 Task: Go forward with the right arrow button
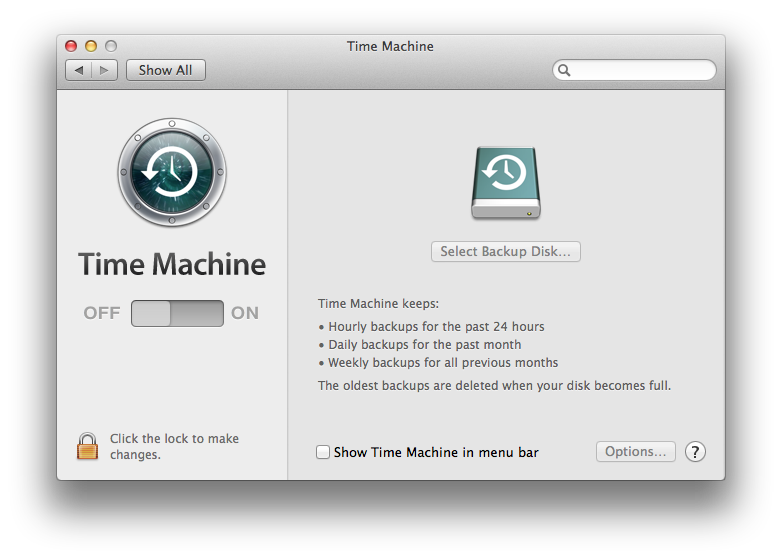[x=104, y=70]
